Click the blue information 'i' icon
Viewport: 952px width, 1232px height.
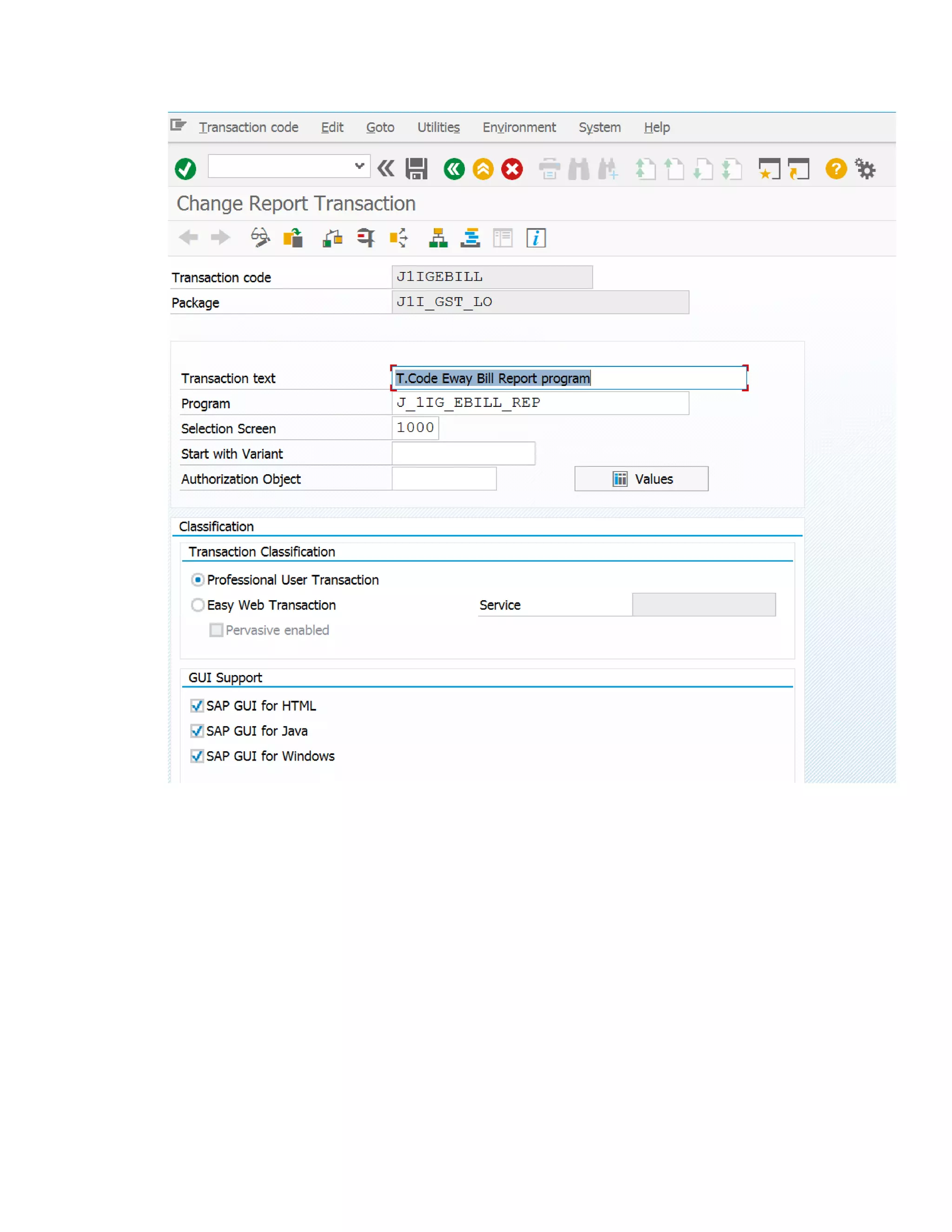click(536, 238)
